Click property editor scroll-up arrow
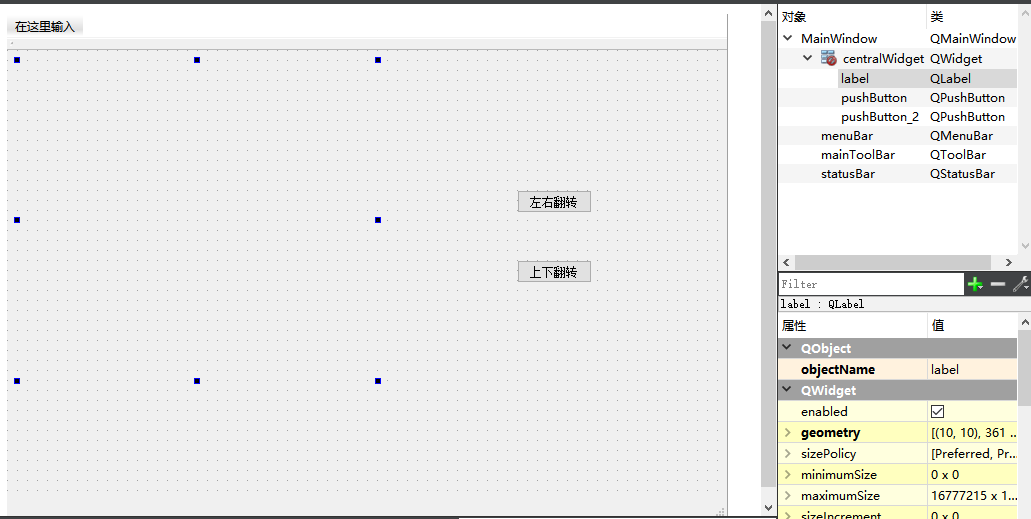The width and height of the screenshot is (1031, 519). pyautogui.click(x=1024, y=322)
